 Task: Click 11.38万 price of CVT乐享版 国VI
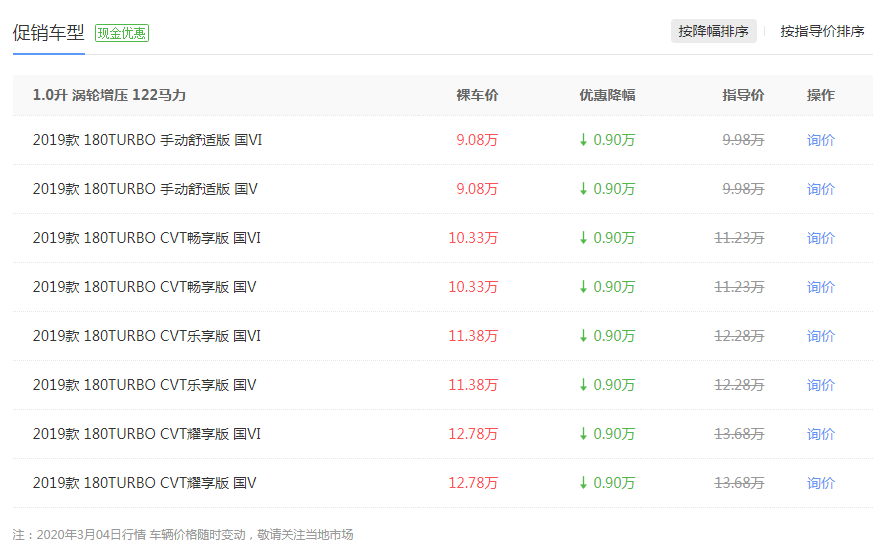pyautogui.click(x=473, y=336)
